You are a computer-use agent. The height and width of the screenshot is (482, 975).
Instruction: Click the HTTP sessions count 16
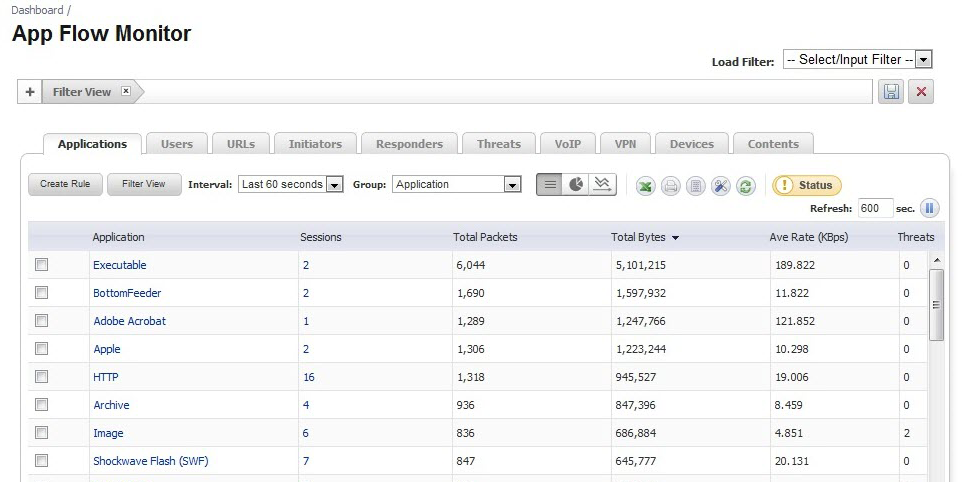pos(308,377)
